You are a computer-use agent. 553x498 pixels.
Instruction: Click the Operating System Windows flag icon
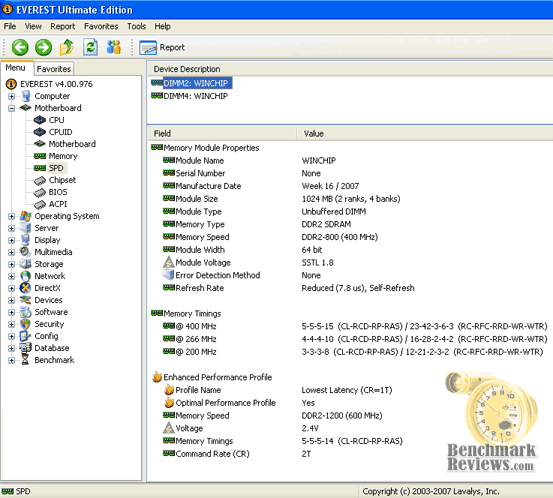click(x=25, y=216)
